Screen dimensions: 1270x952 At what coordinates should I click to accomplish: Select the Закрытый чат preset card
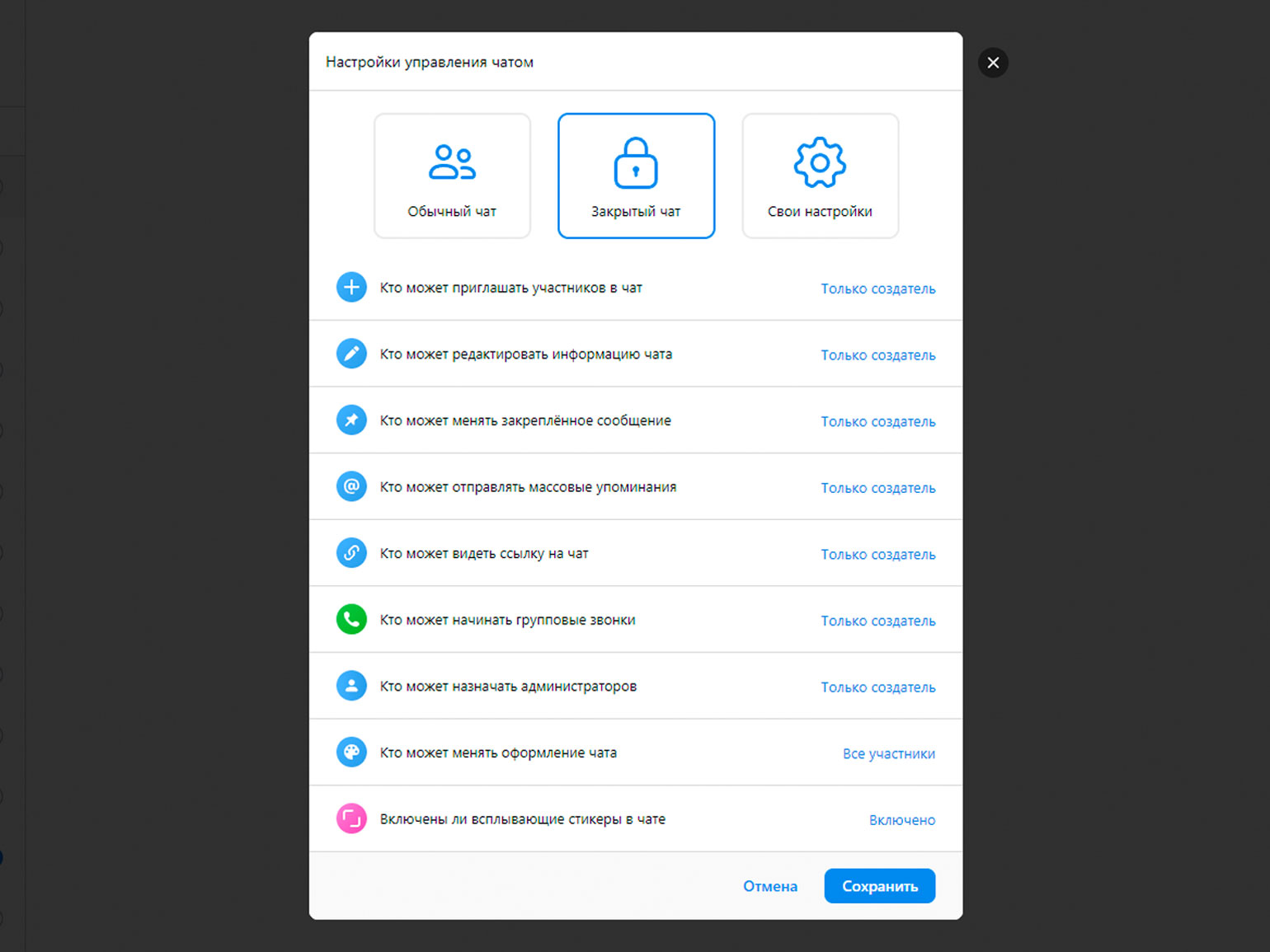pos(636,176)
